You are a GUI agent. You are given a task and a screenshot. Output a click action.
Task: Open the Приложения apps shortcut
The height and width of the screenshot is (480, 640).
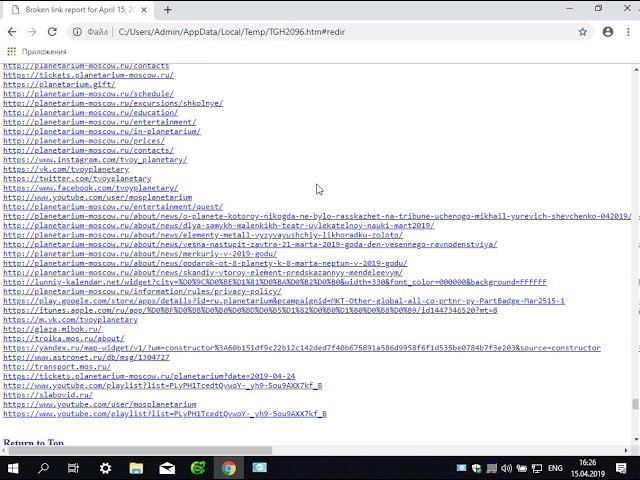pyautogui.click(x=37, y=51)
